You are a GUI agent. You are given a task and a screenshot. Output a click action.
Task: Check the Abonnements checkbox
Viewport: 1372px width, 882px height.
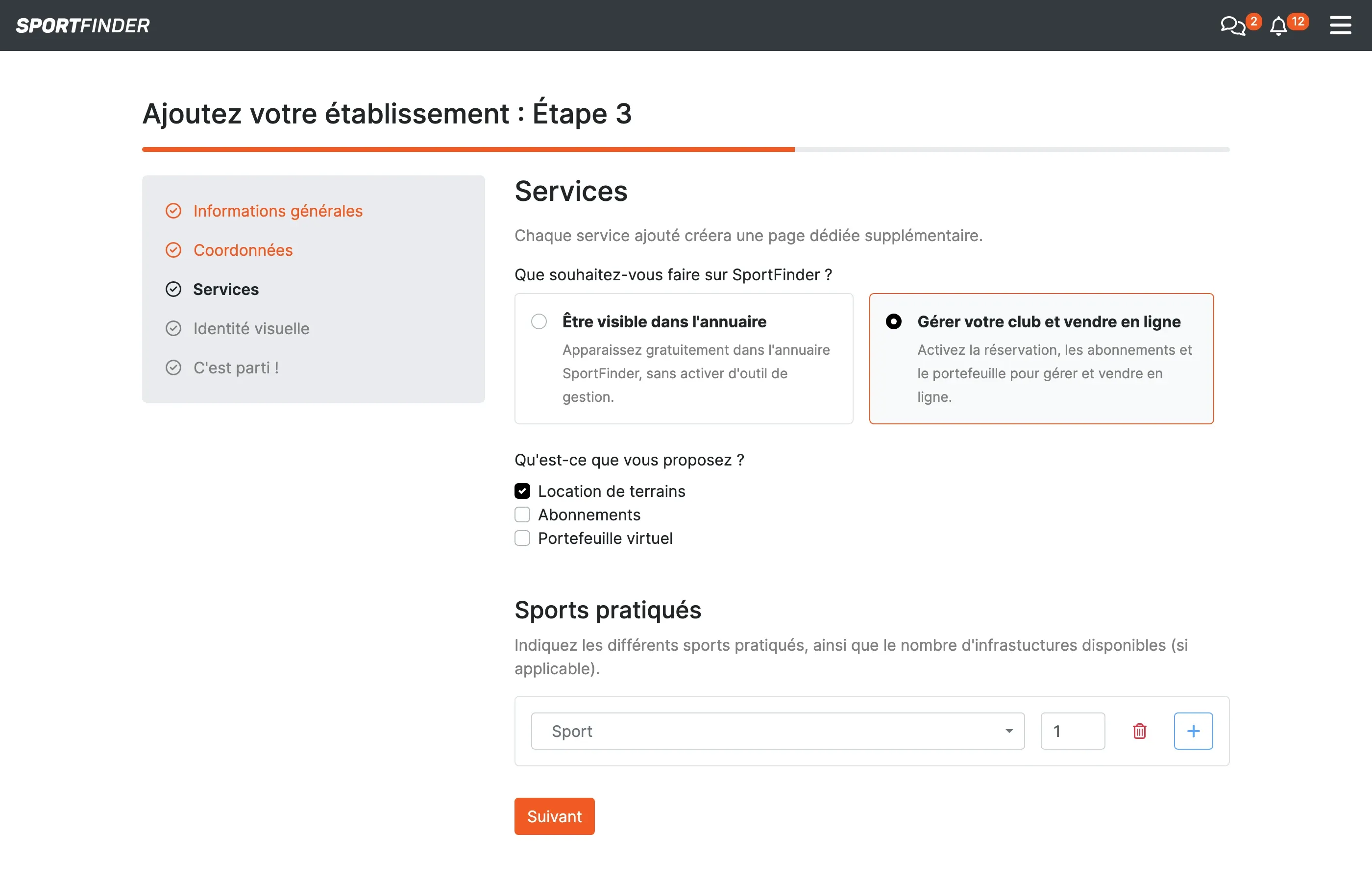522,514
